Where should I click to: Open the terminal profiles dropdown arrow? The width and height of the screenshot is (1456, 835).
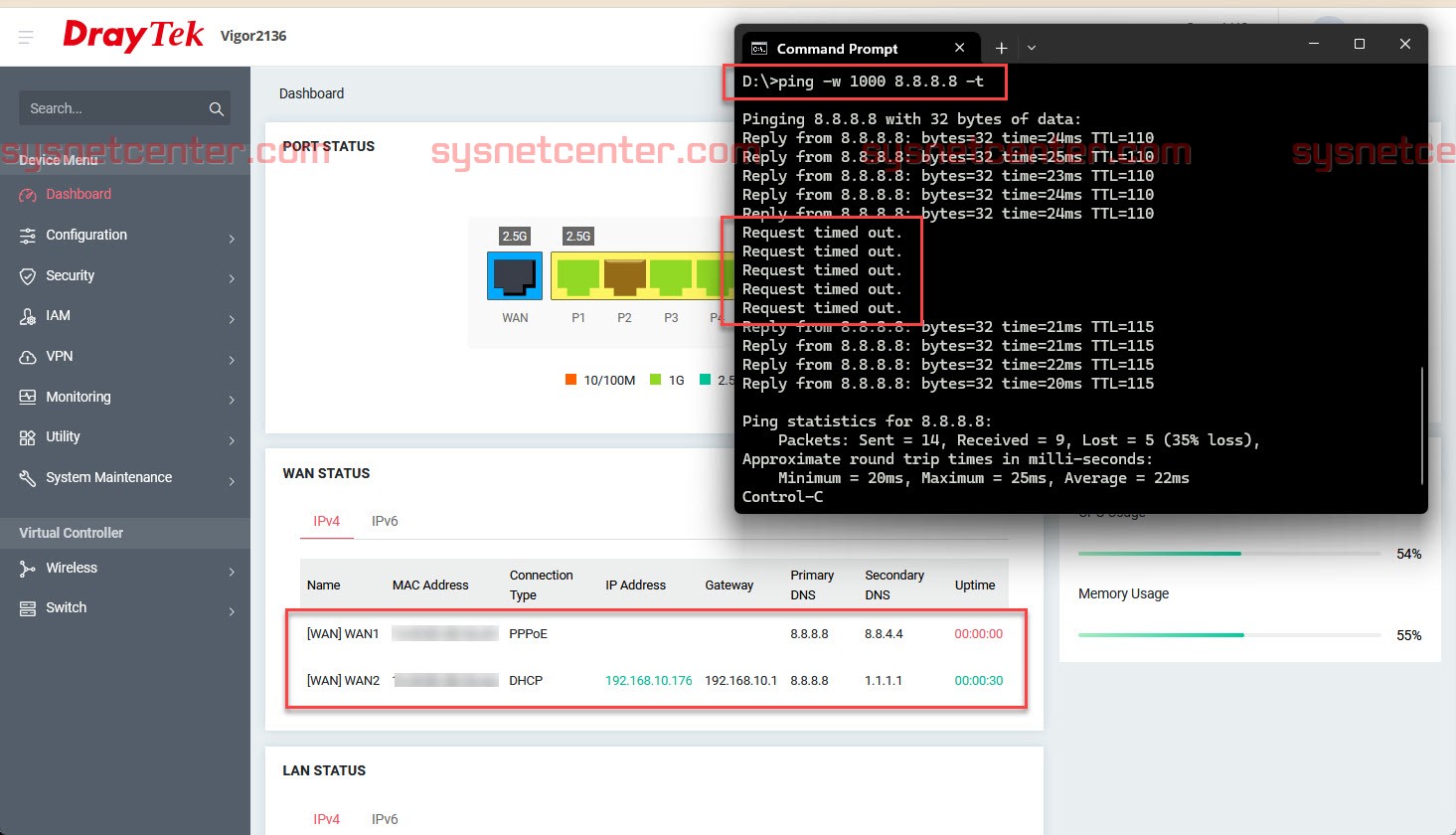point(1032,48)
